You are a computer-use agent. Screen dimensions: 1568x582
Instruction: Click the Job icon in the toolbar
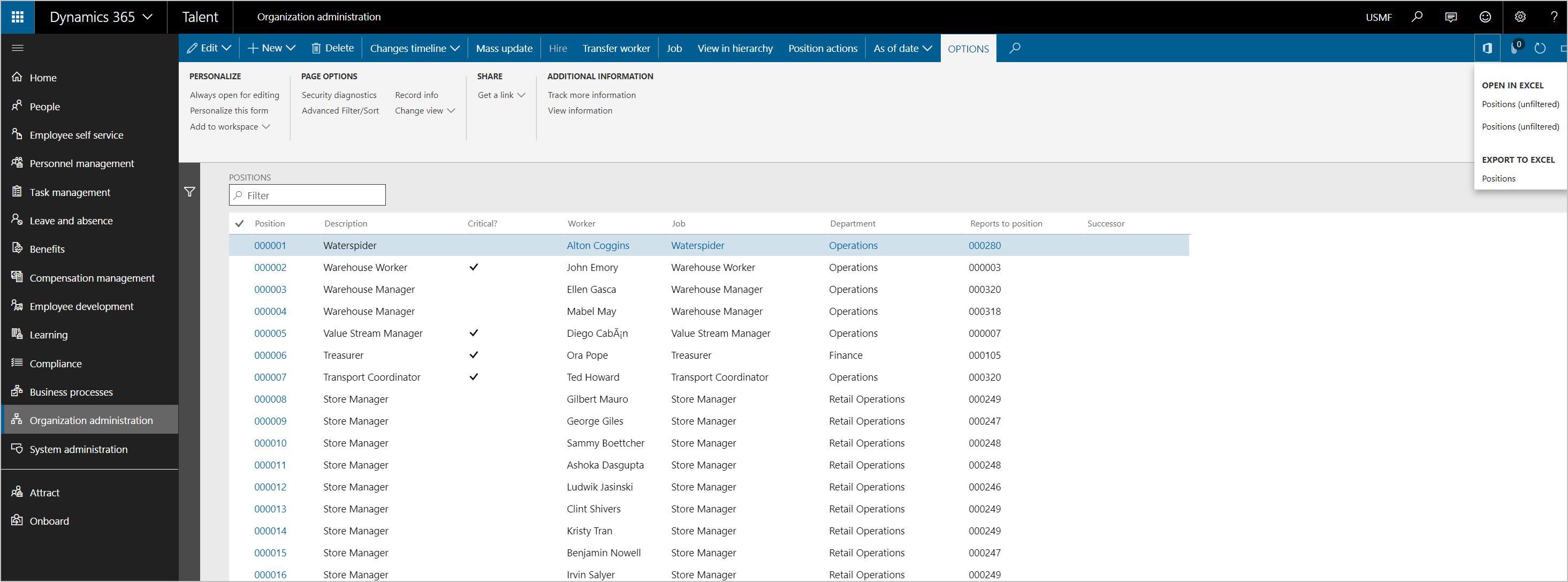point(673,48)
